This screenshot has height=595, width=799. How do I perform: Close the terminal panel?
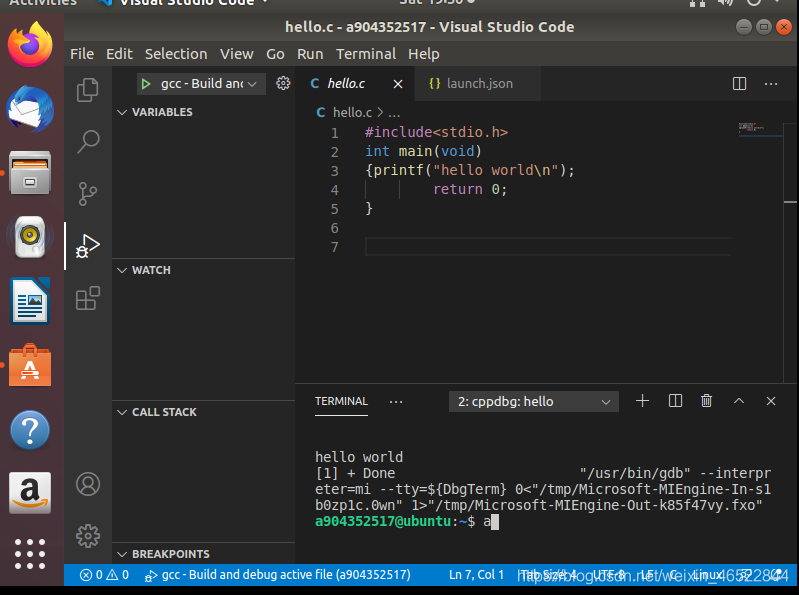[771, 401]
